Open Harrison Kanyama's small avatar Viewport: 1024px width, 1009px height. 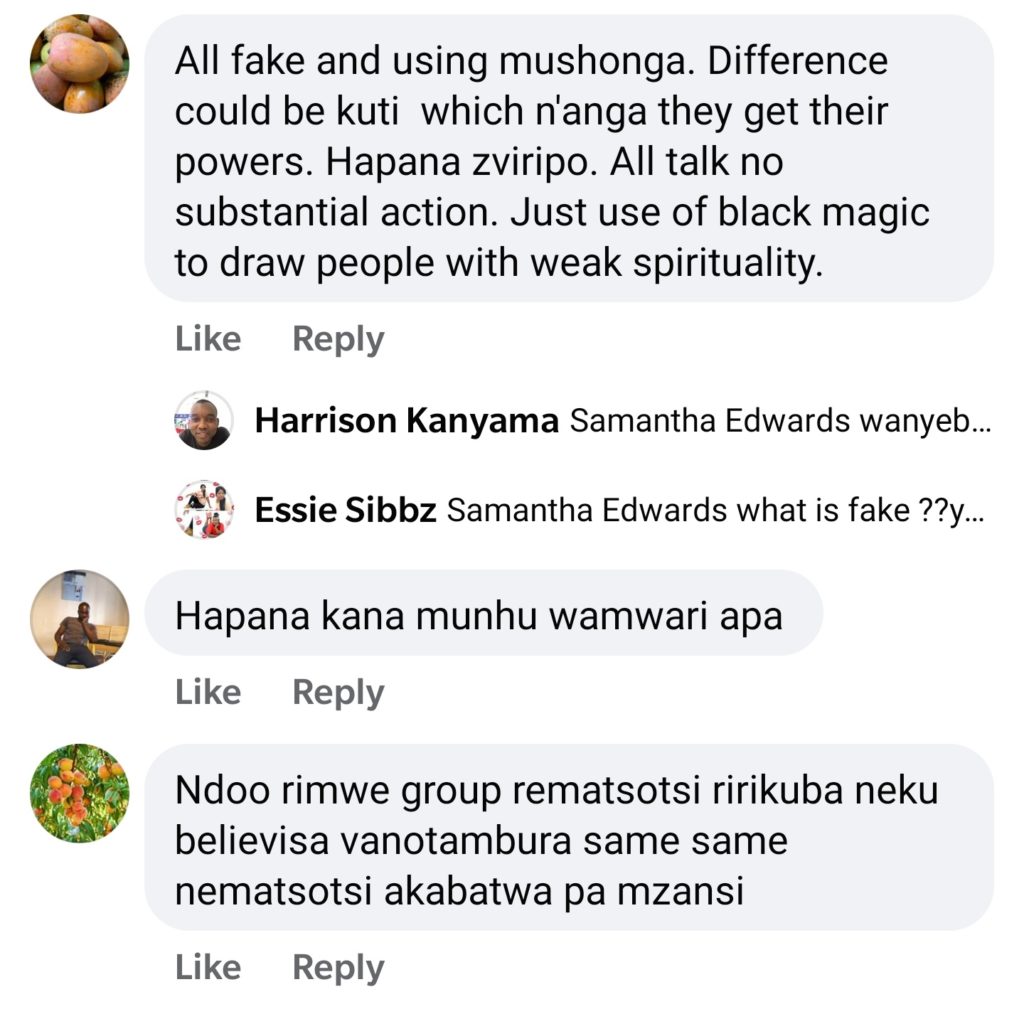pyautogui.click(x=204, y=420)
